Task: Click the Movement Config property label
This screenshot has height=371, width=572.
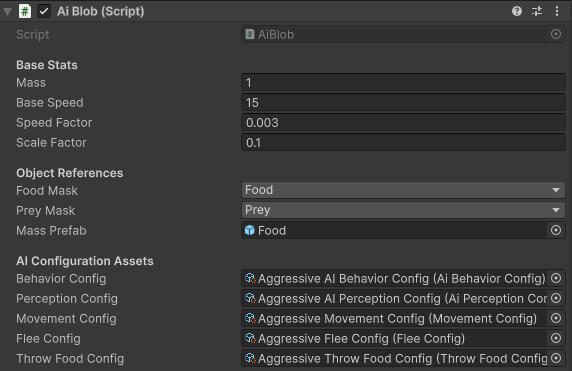Action: [x=66, y=319]
